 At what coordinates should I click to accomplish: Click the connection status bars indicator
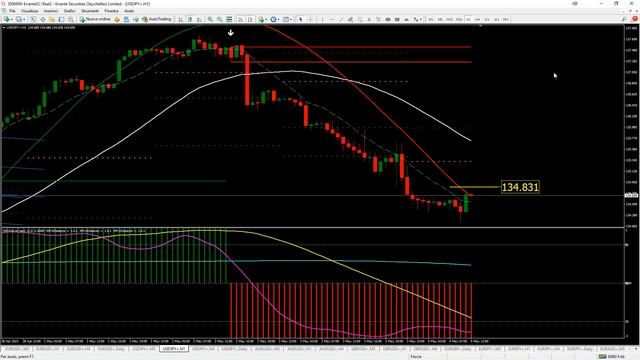(602, 357)
